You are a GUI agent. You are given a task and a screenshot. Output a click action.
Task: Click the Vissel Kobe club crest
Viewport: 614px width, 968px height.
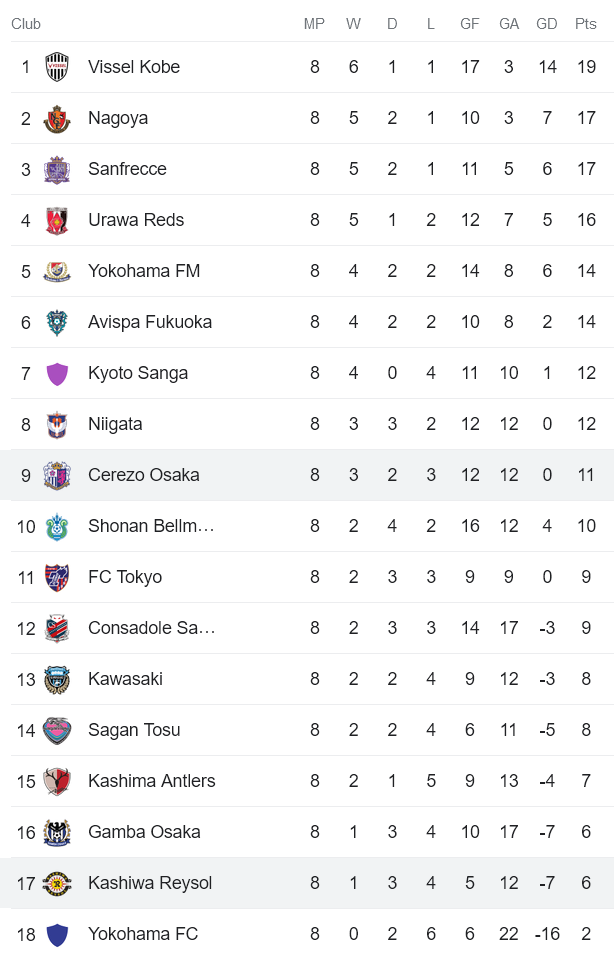[x=58, y=67]
